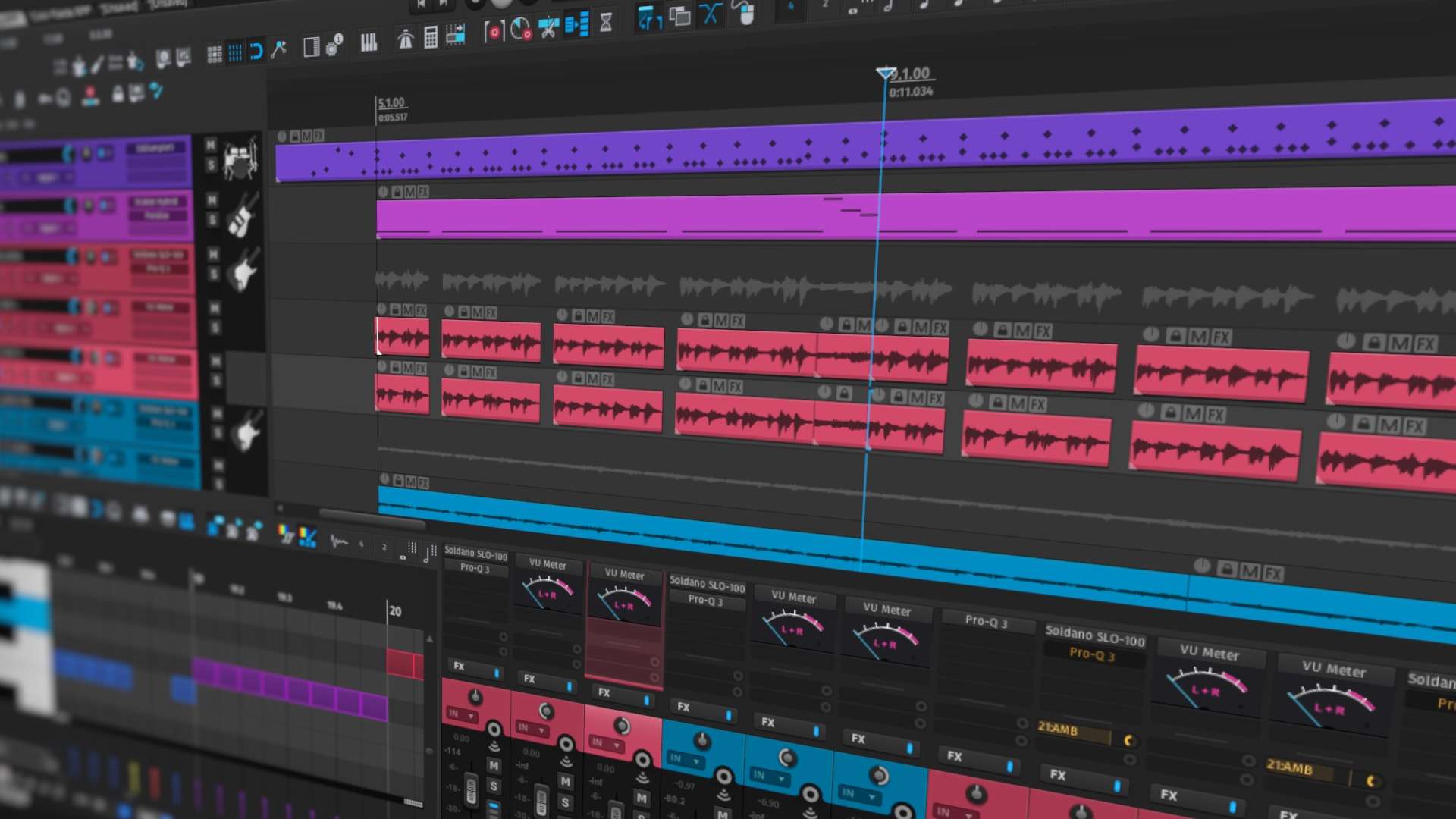The image size is (1456, 819).
Task: Select the scissors split tool icon
Action: pos(548,28)
